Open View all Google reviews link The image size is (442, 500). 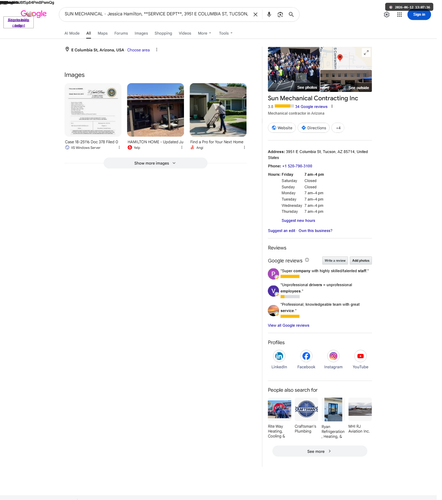pos(289,325)
